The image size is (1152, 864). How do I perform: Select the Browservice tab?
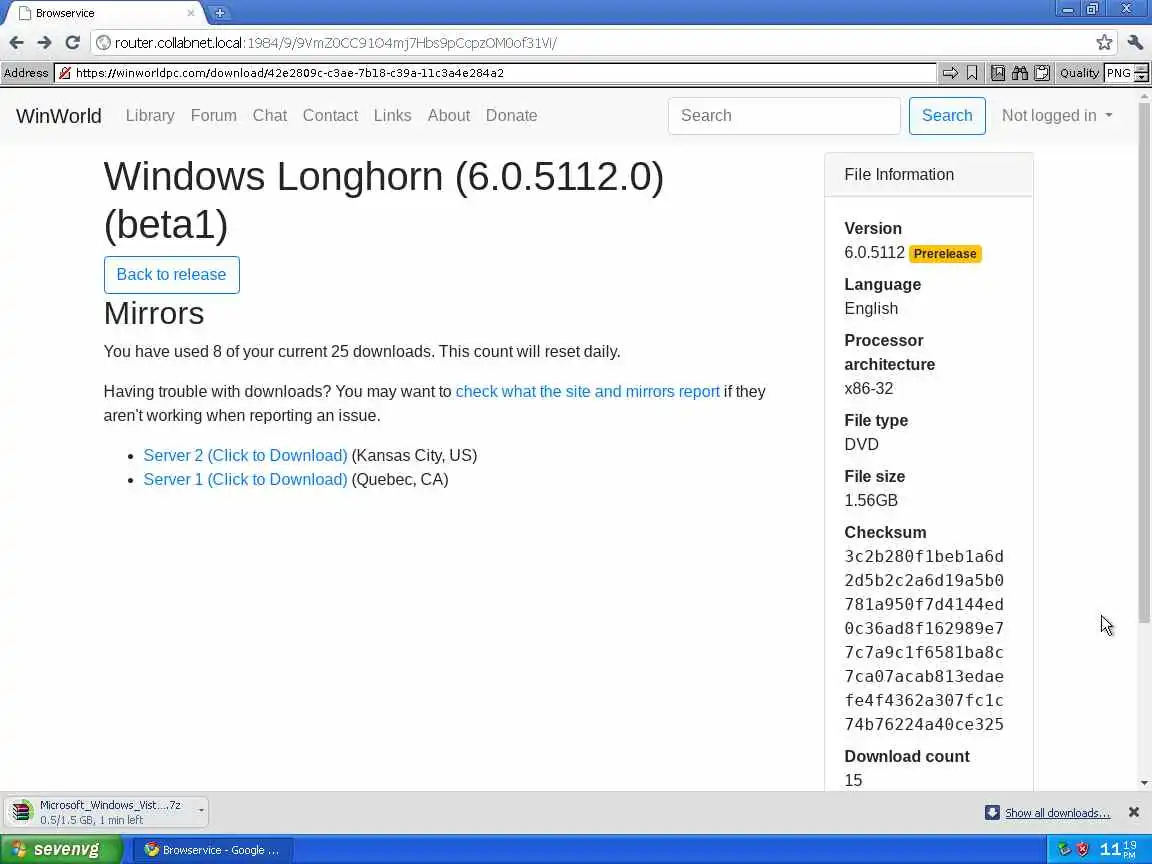tap(103, 13)
